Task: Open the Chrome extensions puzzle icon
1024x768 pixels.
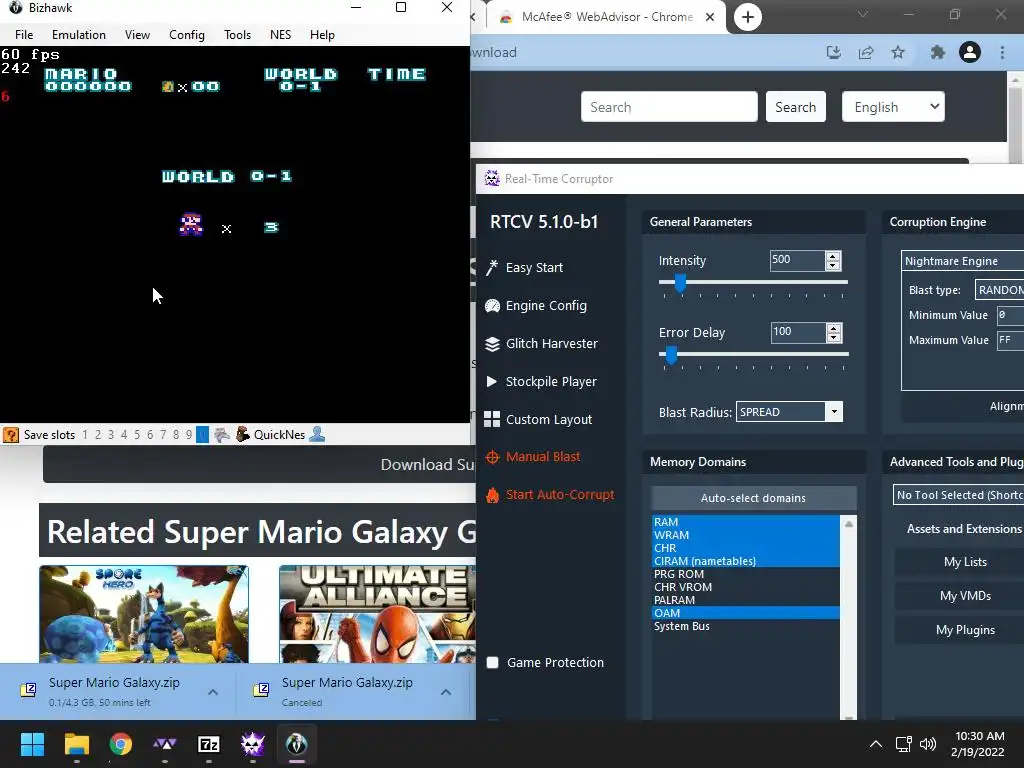Action: (937, 52)
